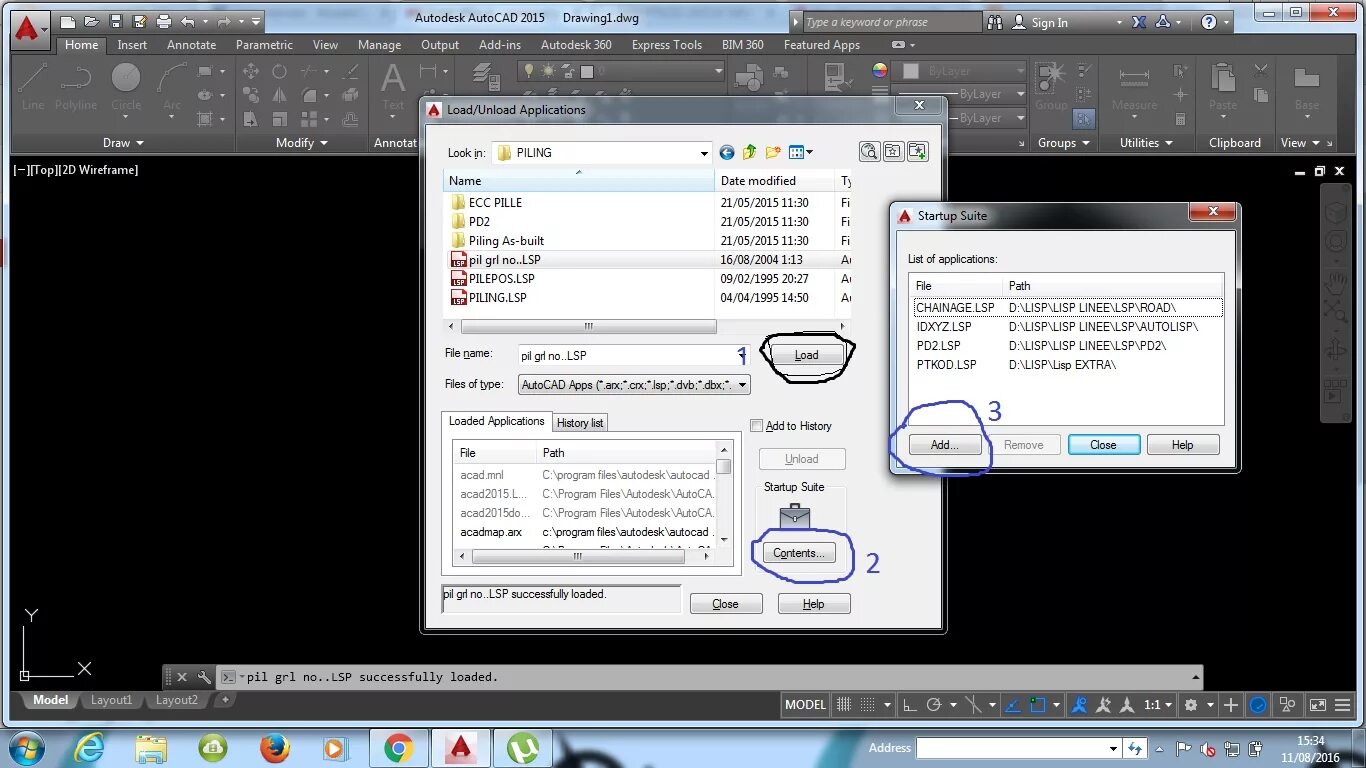Click the New drawing icon in quick access toolbar

68,21
